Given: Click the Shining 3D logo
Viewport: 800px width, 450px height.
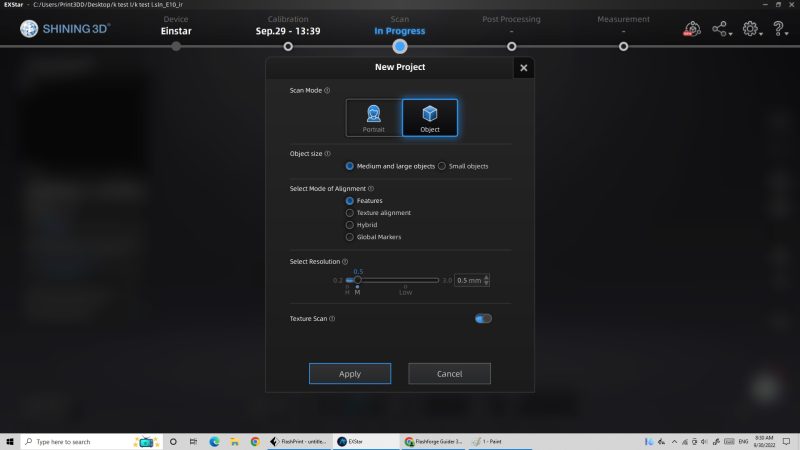Looking at the screenshot, I should pyautogui.click(x=65, y=29).
